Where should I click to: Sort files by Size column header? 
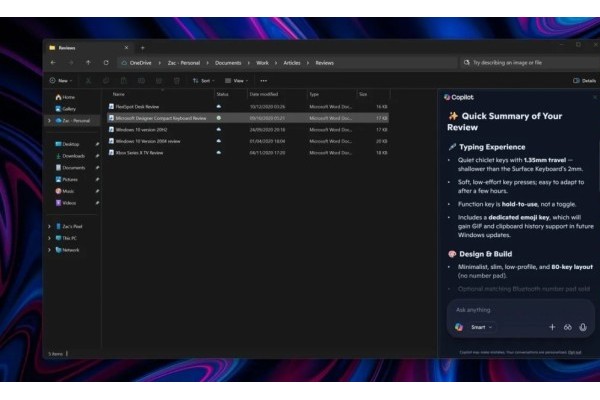tap(363, 94)
